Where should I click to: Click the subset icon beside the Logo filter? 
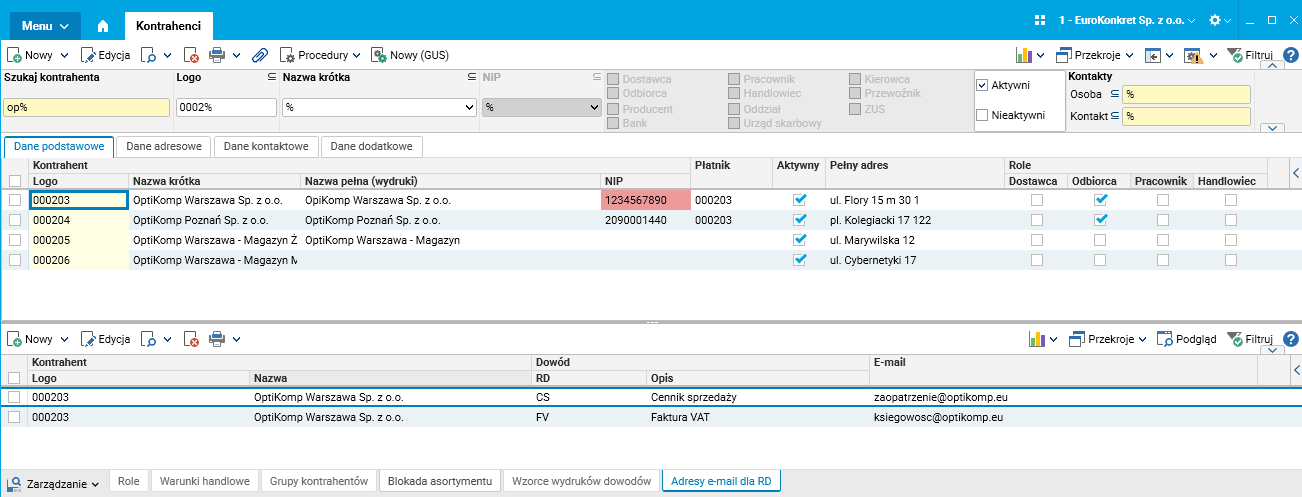tap(271, 77)
